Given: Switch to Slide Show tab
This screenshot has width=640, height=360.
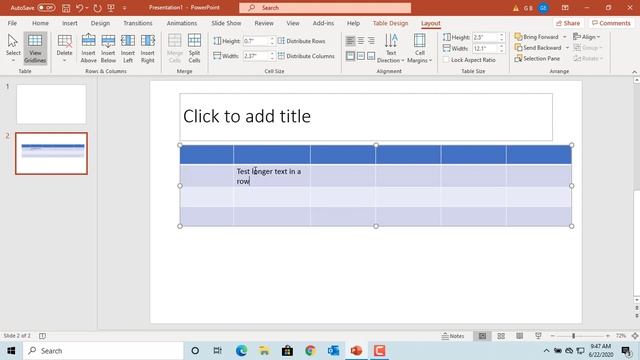Looking at the screenshot, I should point(226,23).
